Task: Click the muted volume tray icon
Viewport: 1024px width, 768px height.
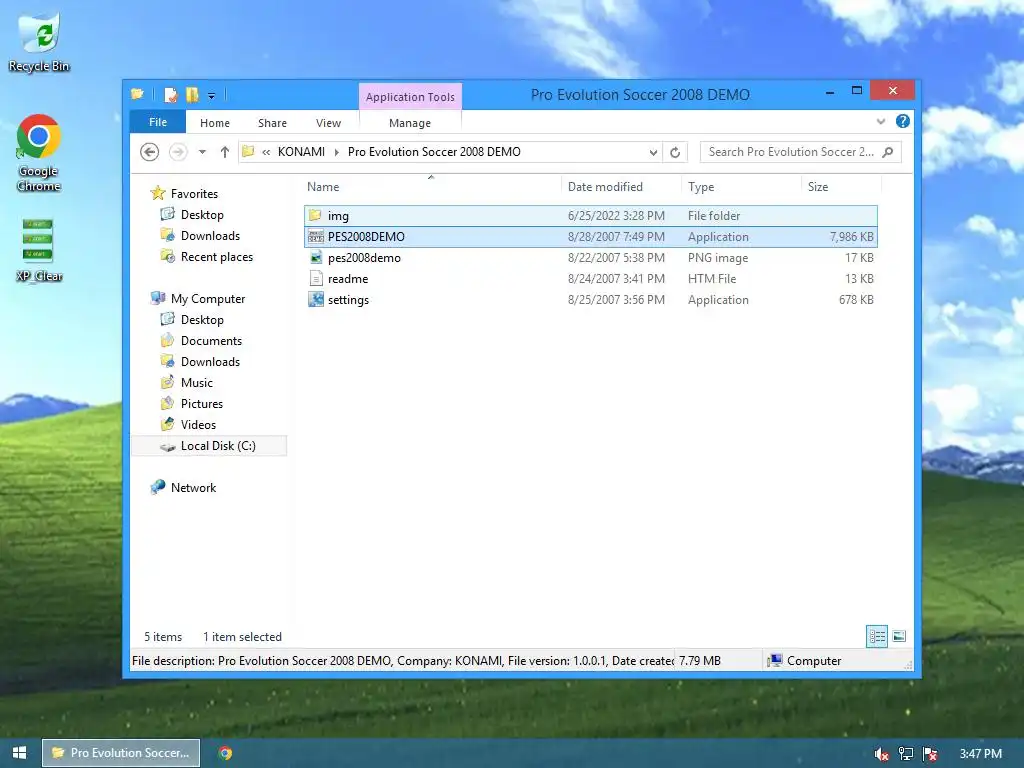Action: [x=882, y=754]
